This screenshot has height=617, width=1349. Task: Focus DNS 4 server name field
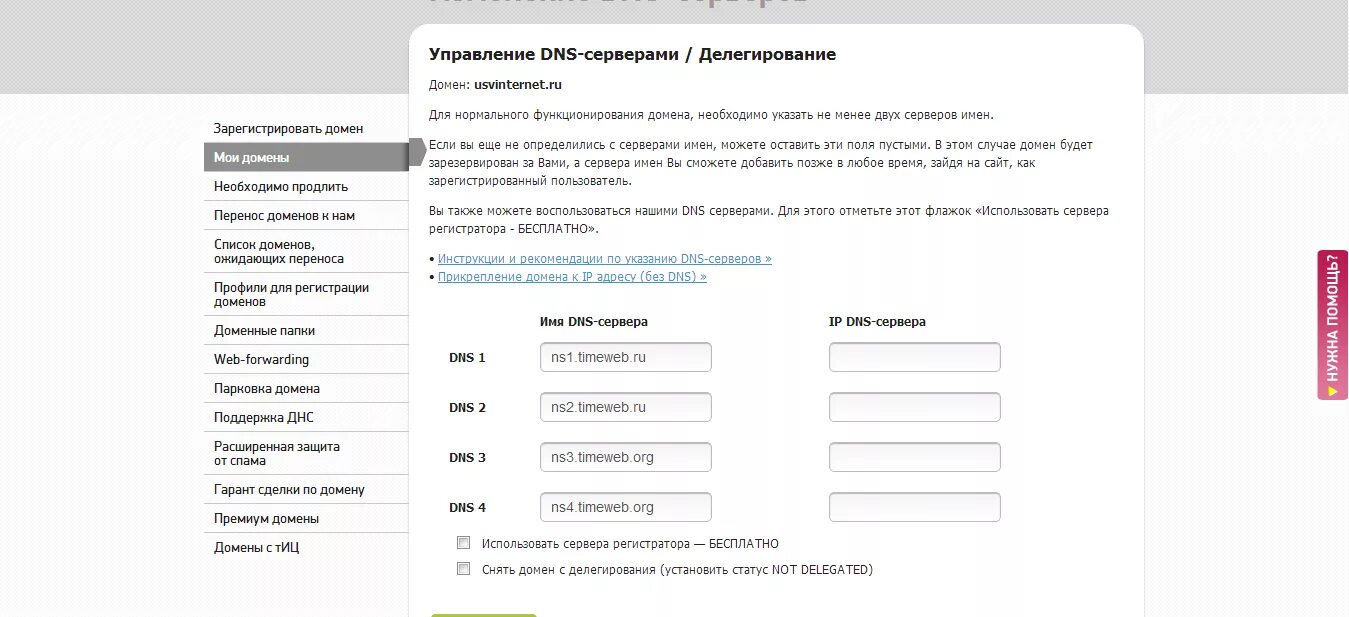(626, 507)
